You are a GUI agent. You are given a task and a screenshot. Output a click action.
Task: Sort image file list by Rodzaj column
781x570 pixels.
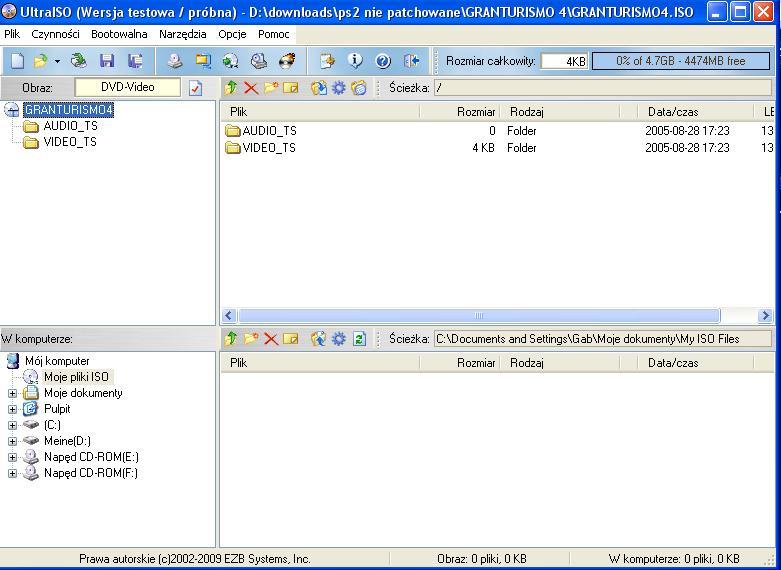click(x=560, y=112)
